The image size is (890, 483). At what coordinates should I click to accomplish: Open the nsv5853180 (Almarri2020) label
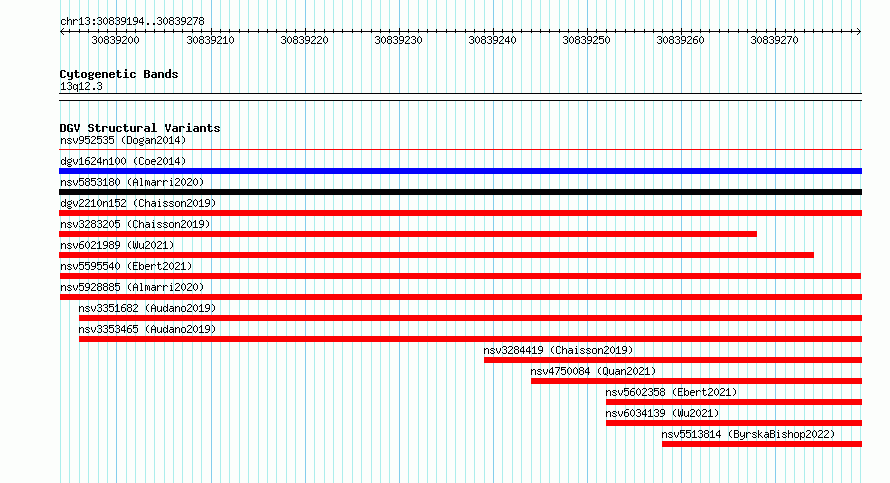[132, 182]
